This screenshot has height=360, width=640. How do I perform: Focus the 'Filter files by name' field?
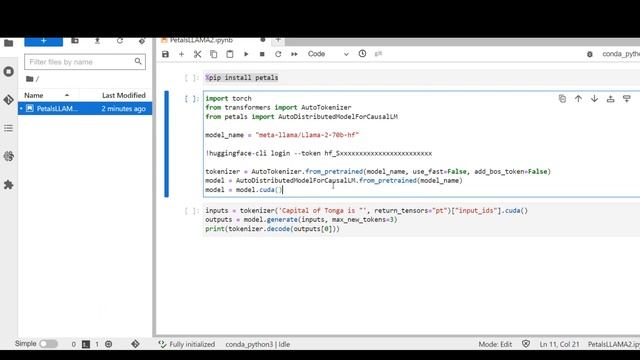85,62
